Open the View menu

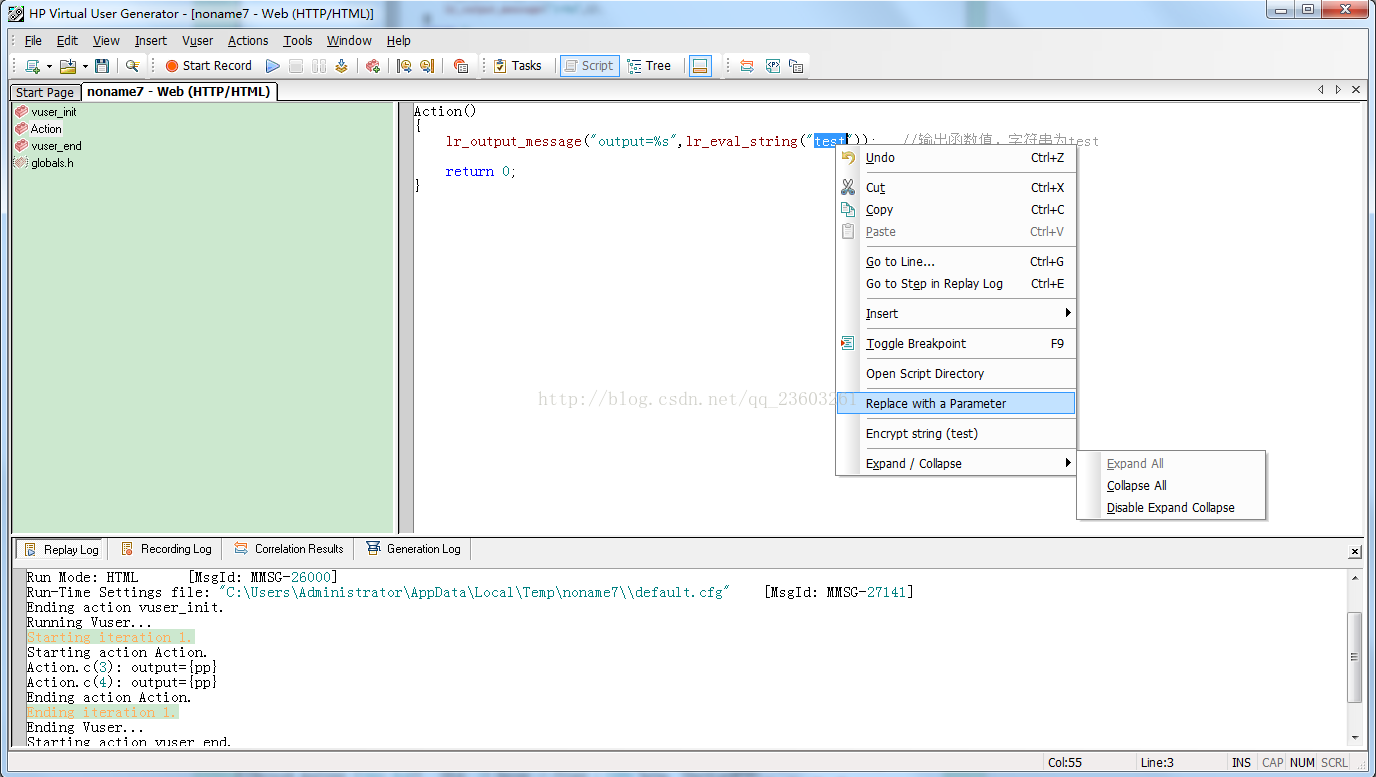point(106,41)
